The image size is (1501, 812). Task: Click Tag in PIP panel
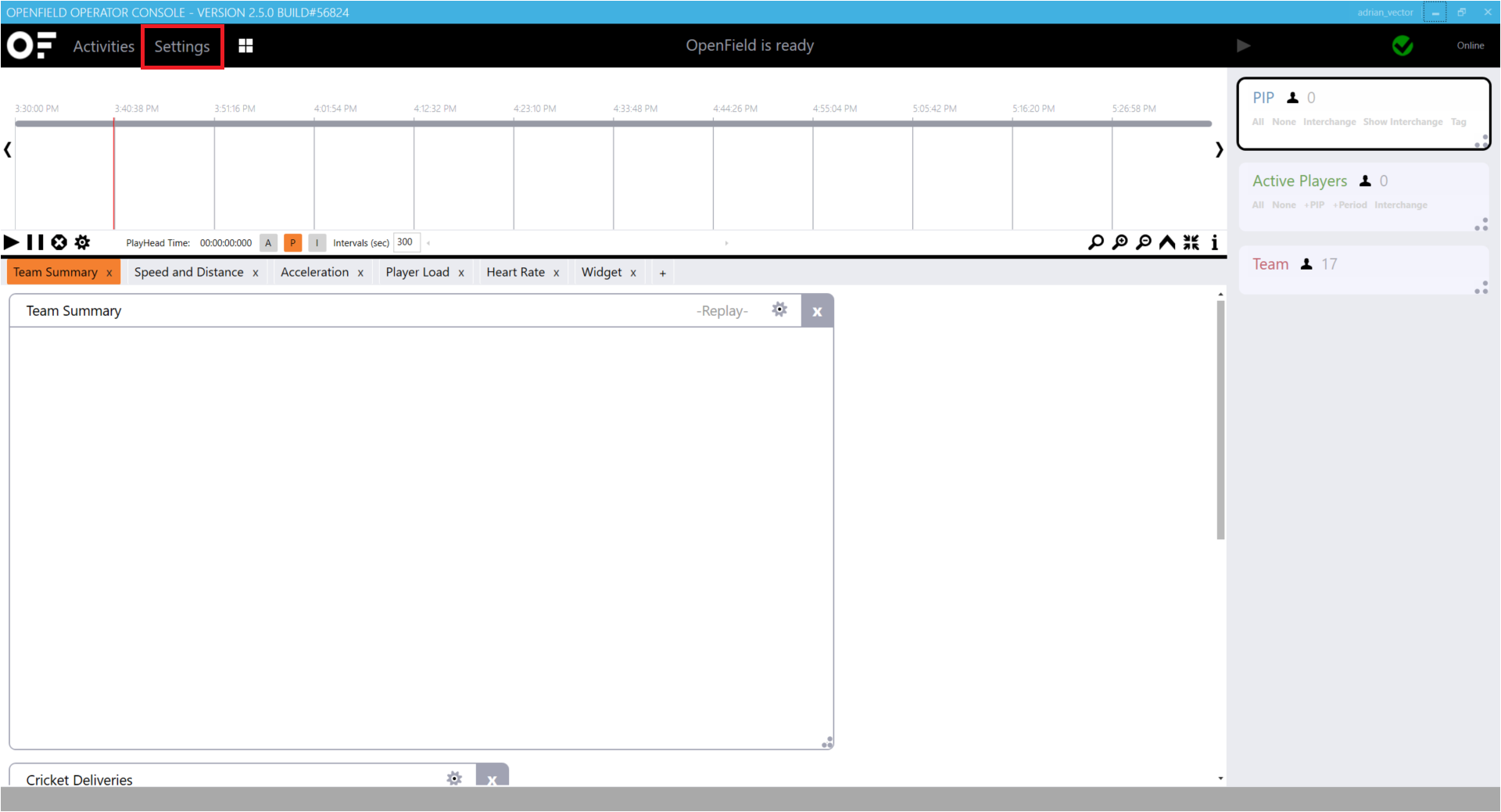tap(1458, 122)
